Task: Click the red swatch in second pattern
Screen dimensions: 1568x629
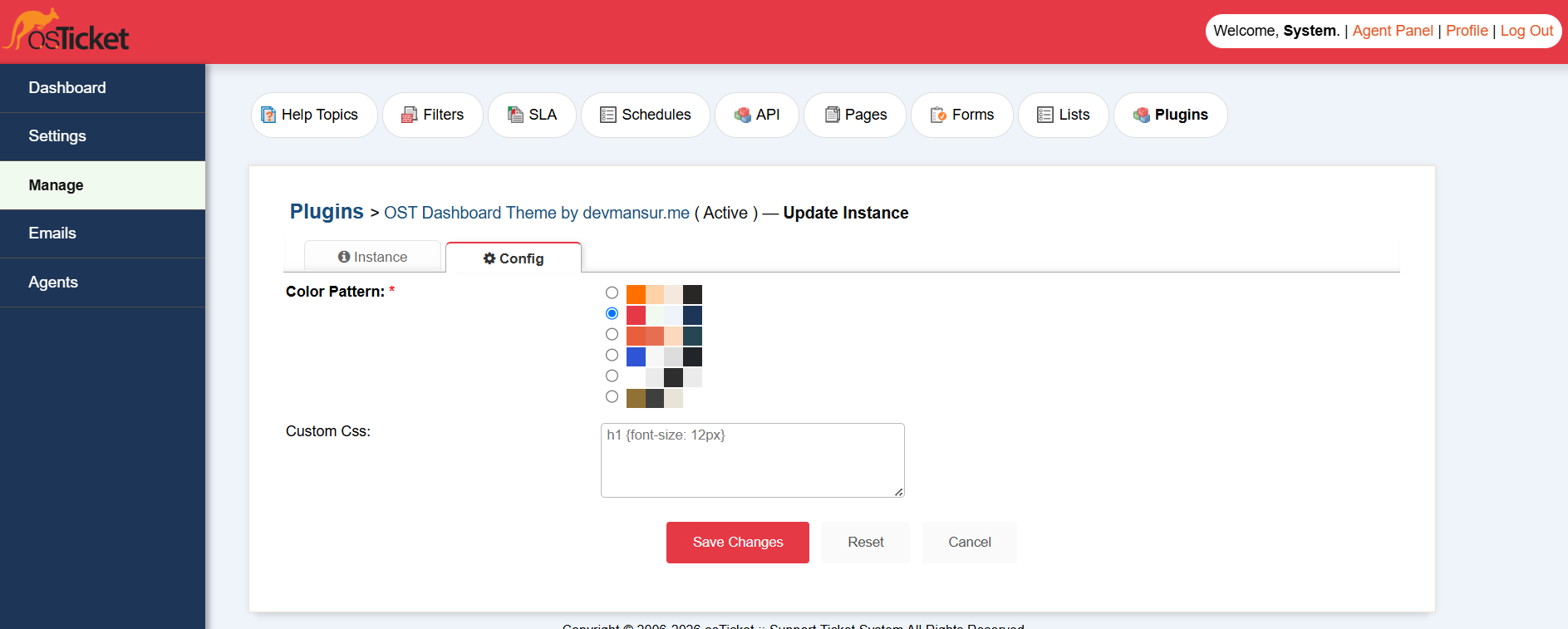Action: click(x=636, y=315)
